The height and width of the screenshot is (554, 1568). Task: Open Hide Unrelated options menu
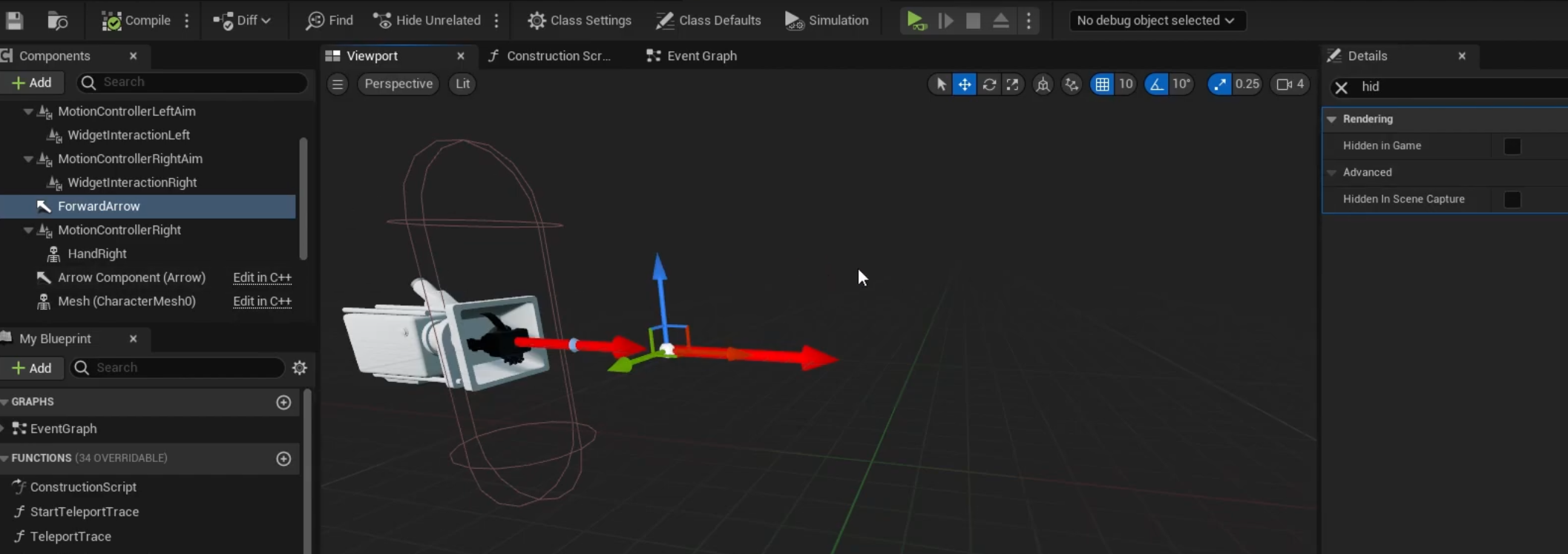(496, 20)
